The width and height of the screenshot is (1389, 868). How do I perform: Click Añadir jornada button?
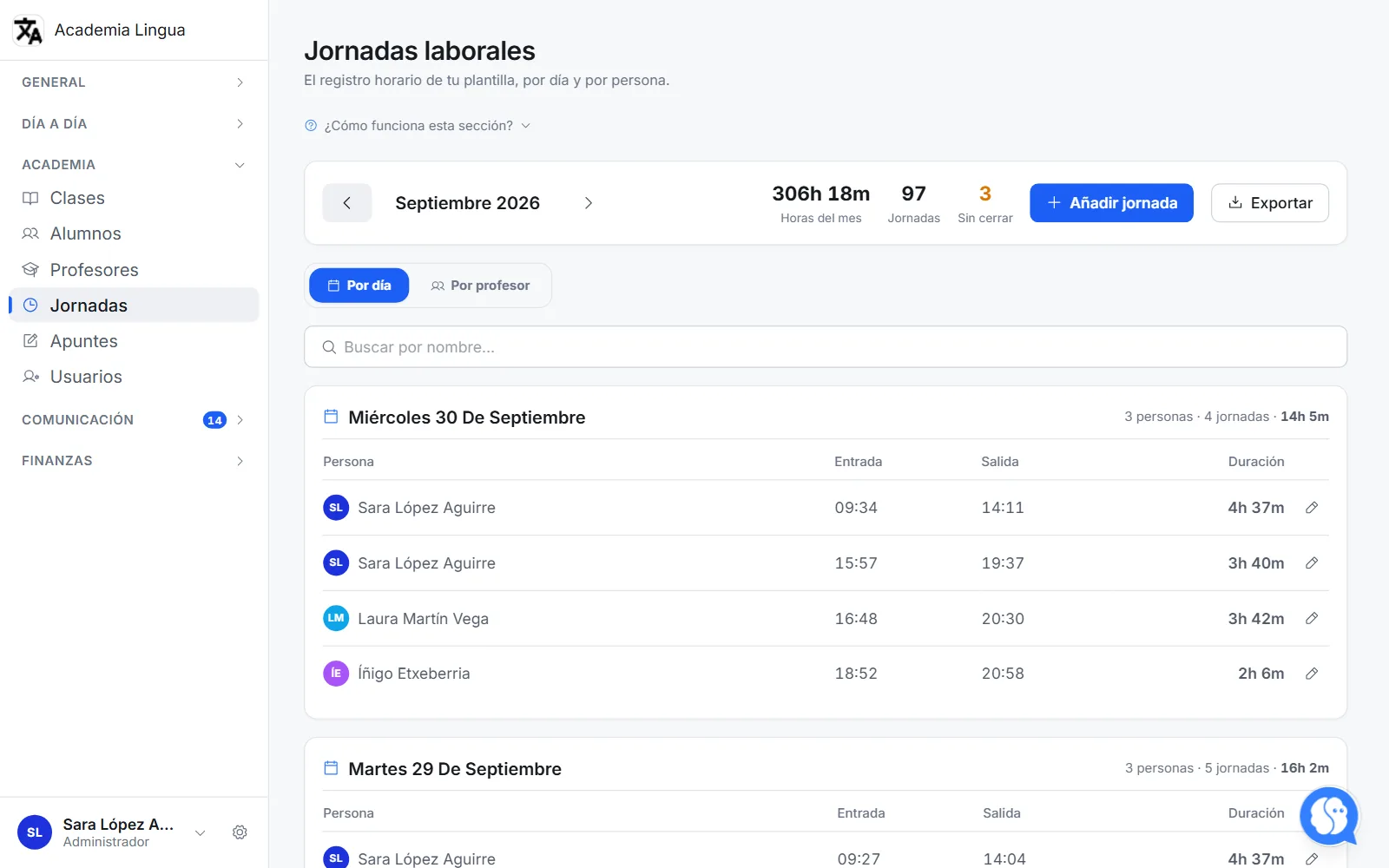1111,203
